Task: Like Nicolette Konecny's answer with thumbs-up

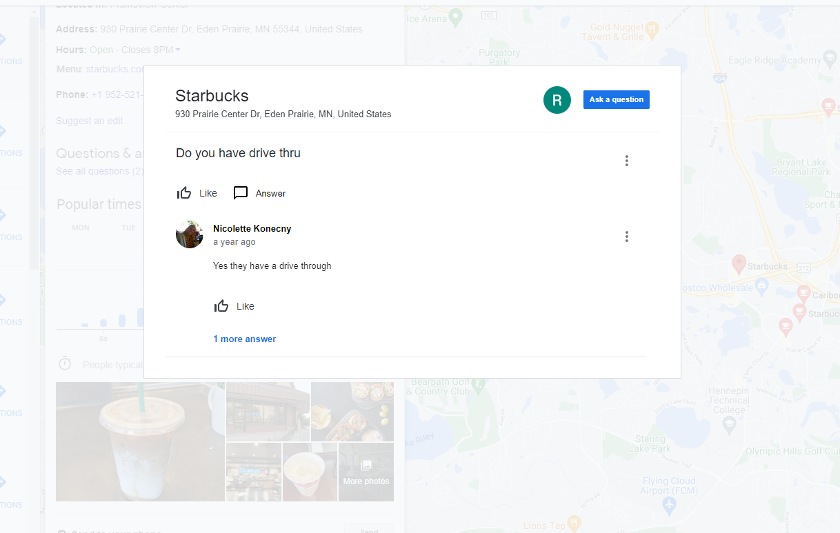Action: 221,306
